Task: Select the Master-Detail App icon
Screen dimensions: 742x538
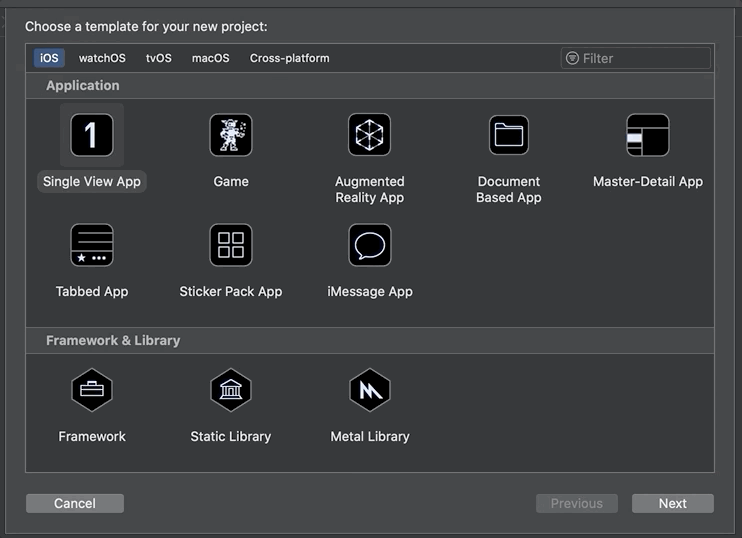Action: pos(648,135)
